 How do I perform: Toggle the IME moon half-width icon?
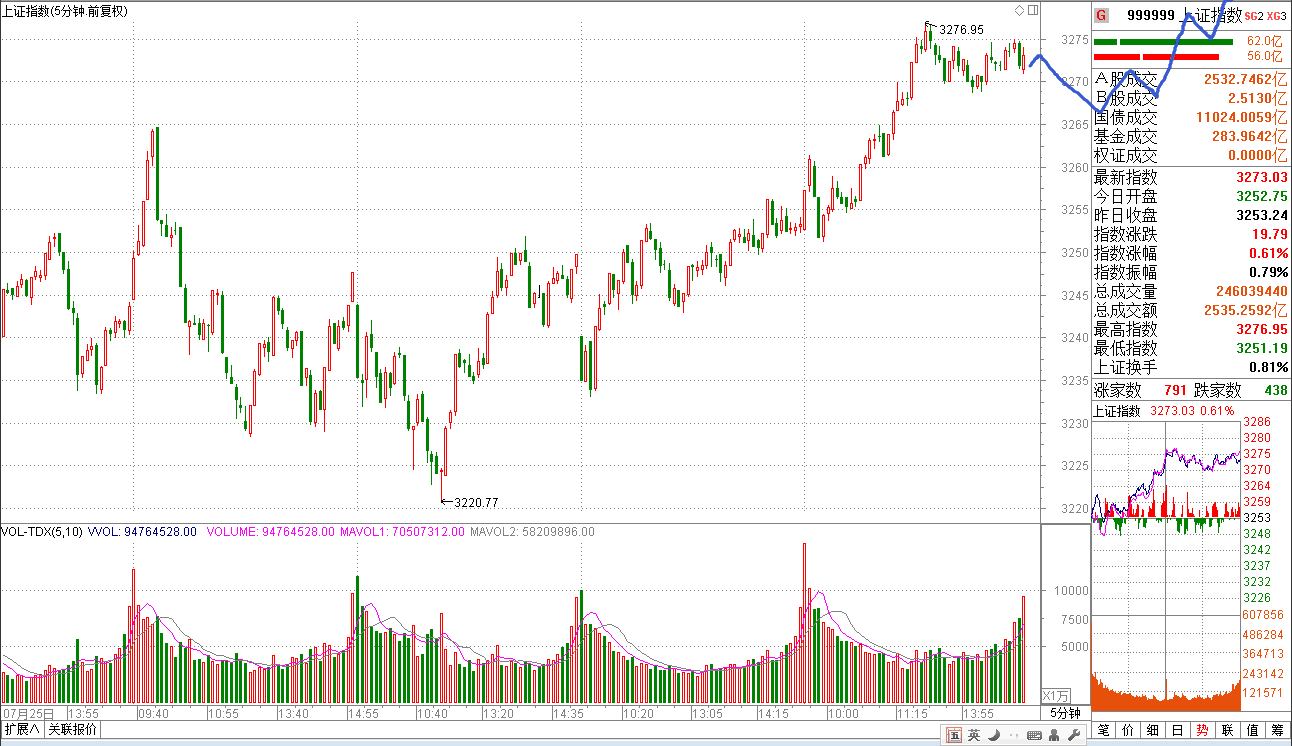[x=992, y=735]
